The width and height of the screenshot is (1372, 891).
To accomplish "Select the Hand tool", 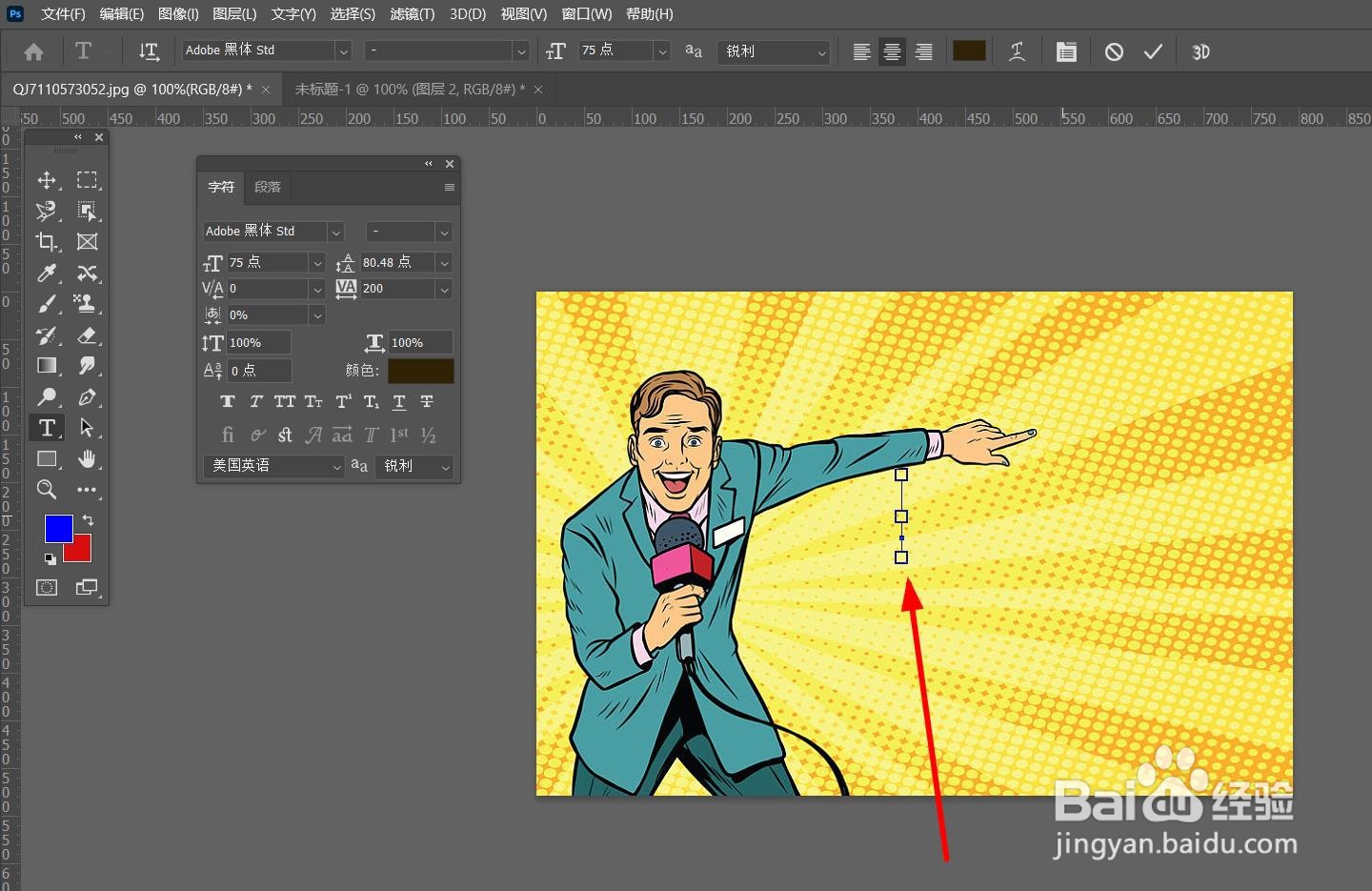I will pyautogui.click(x=87, y=459).
